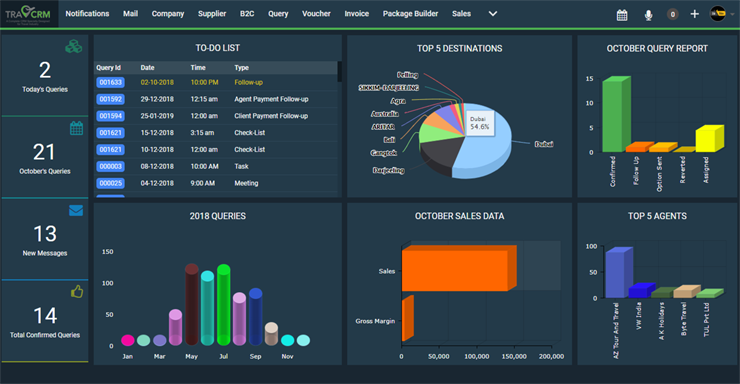
Task: Open query 001621 dated 15-12-2018
Action: pos(110,133)
